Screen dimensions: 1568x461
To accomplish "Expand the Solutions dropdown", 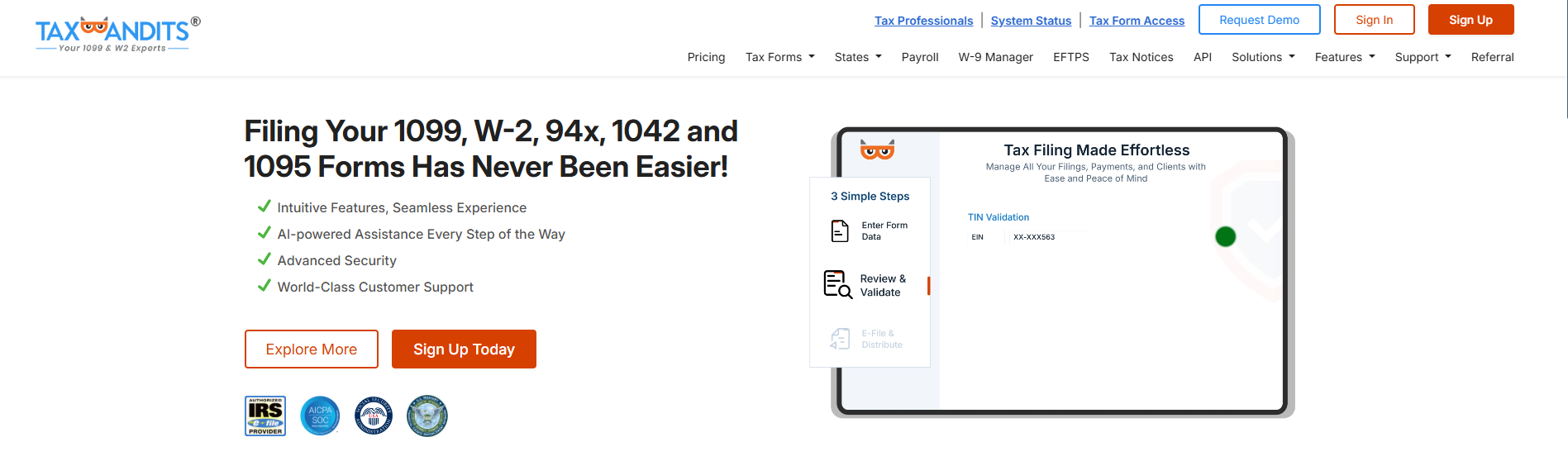I will pyautogui.click(x=1262, y=57).
